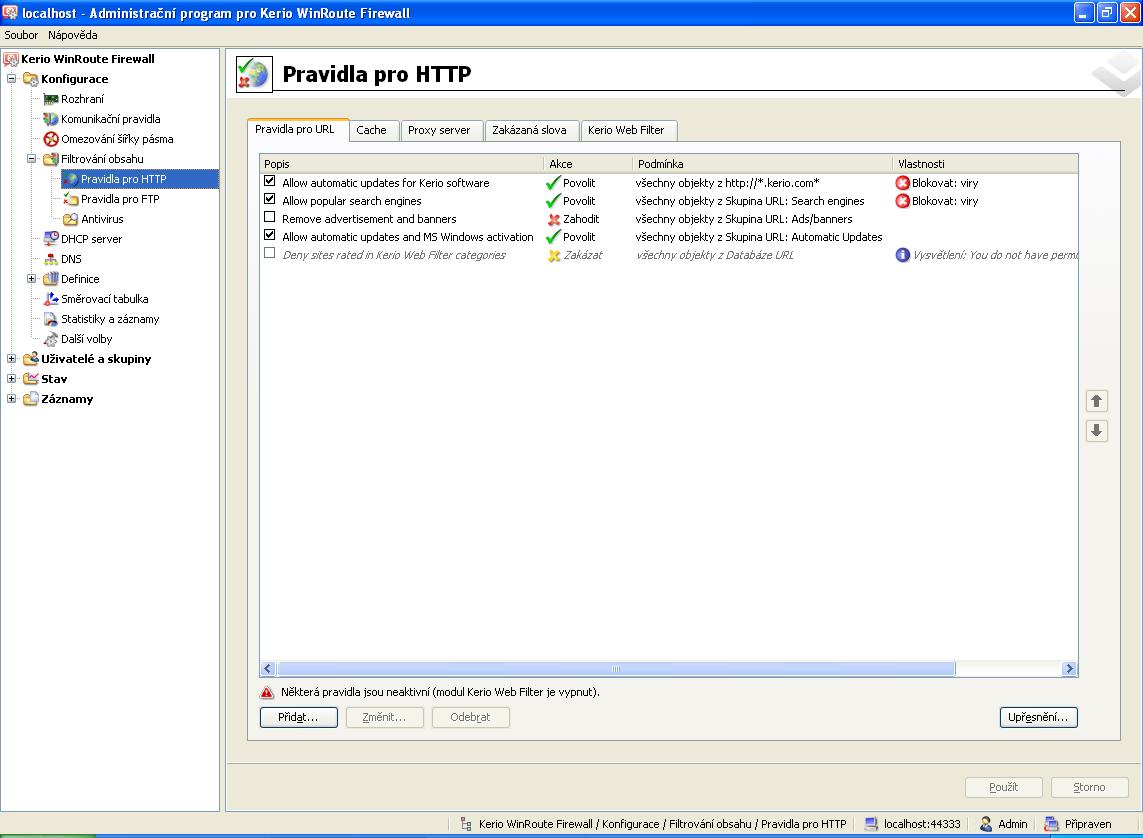The height and width of the screenshot is (838, 1143).
Task: Click the Antivirus folder icon
Action: click(71, 219)
